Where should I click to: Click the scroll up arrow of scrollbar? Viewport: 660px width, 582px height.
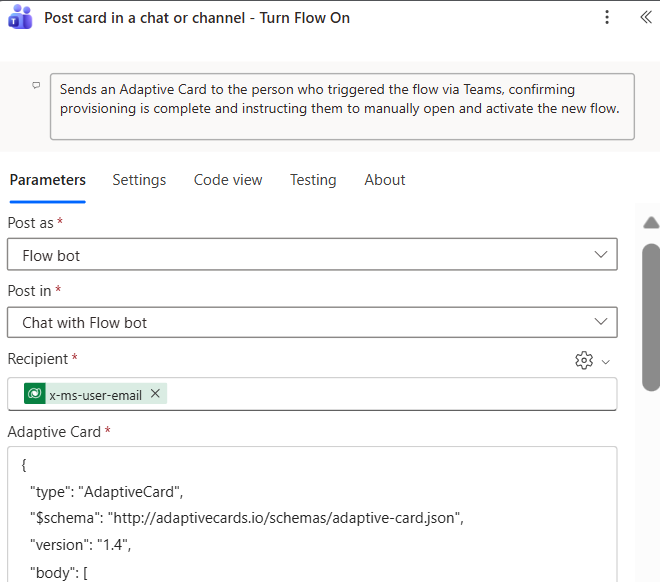coord(651,222)
